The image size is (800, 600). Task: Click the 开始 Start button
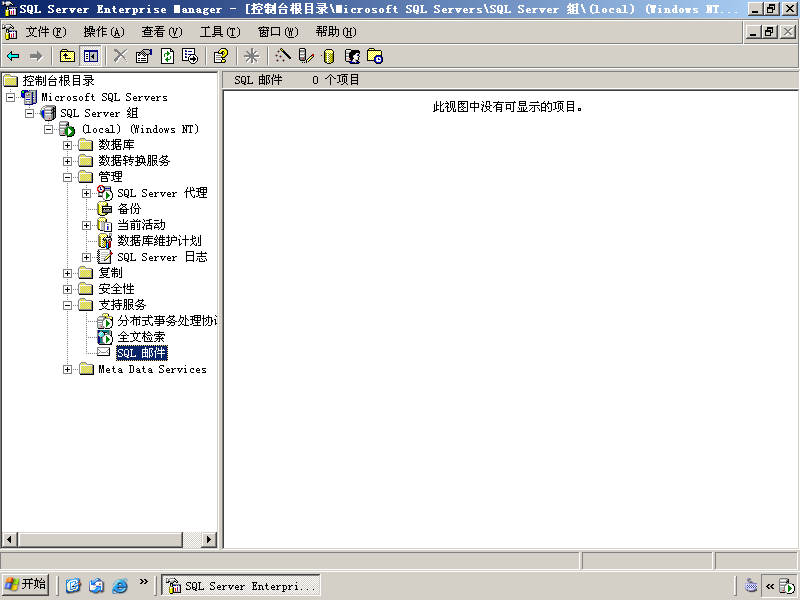(x=26, y=584)
